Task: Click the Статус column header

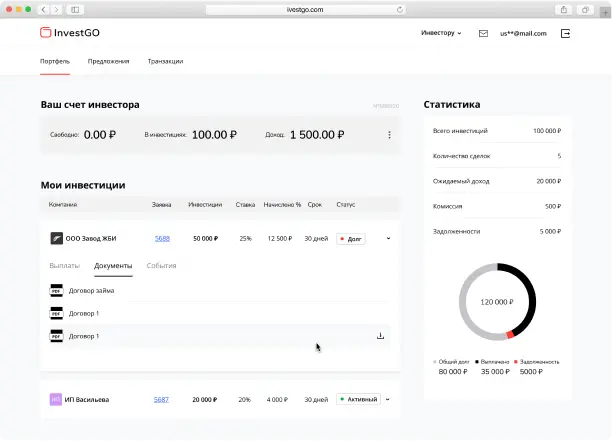Action: coord(346,204)
